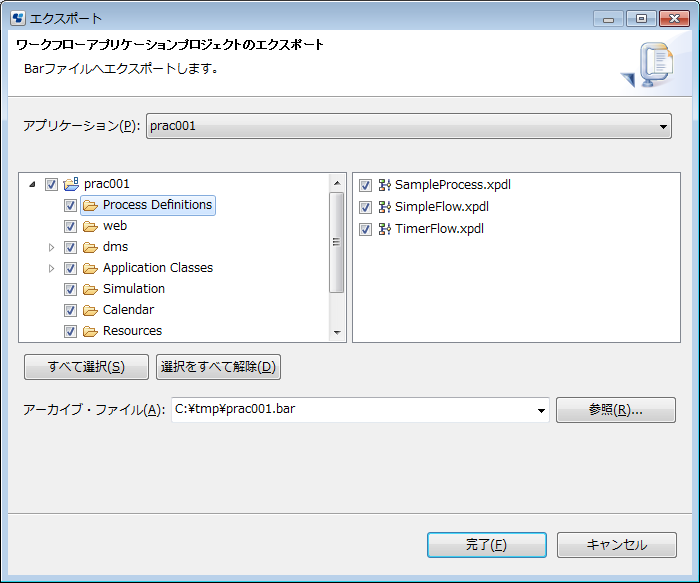700x583 pixels.
Task: Click the TimerFlow.xpdl workflow file icon
Action: point(384,229)
